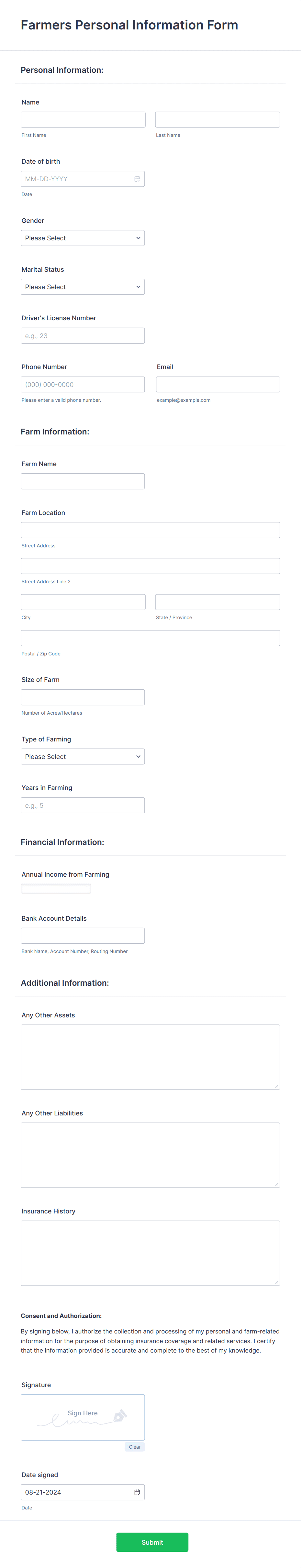Expand the Gender dropdown
The image size is (301, 1568).
point(83,238)
